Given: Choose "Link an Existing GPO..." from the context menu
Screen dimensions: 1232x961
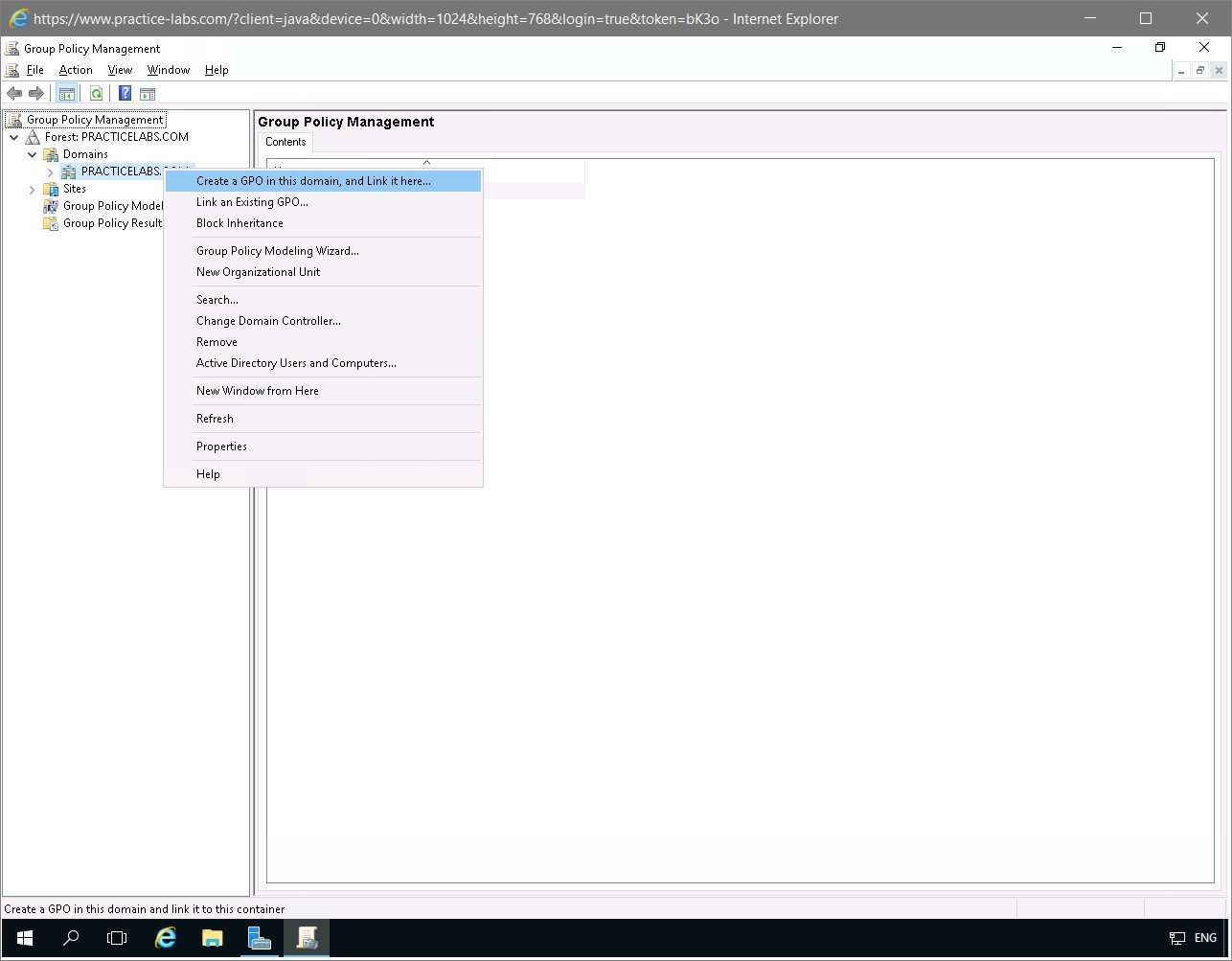Looking at the screenshot, I should pyautogui.click(x=252, y=201).
